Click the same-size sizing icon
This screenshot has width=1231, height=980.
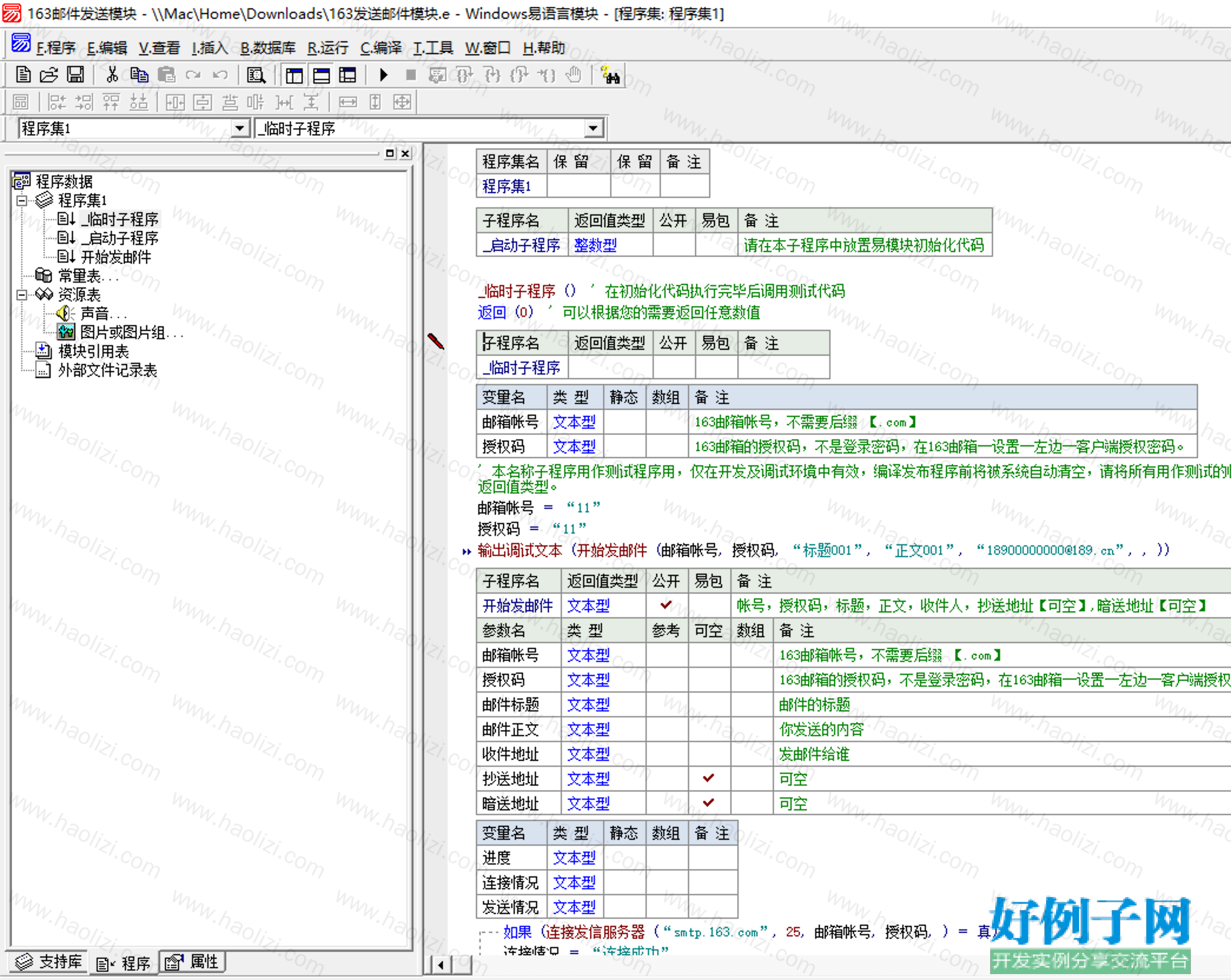click(402, 102)
